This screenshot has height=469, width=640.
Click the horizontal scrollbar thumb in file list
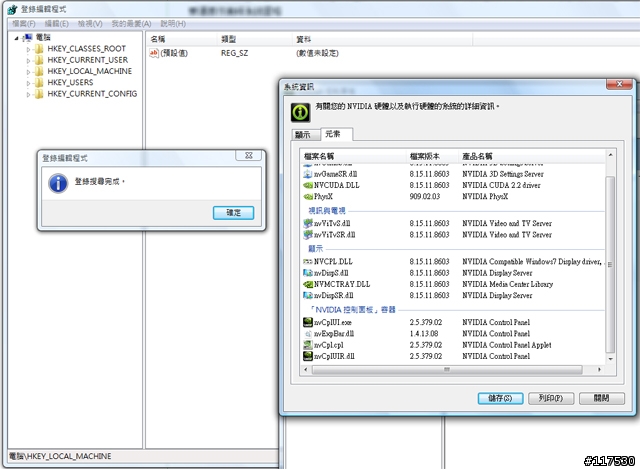click(447, 370)
